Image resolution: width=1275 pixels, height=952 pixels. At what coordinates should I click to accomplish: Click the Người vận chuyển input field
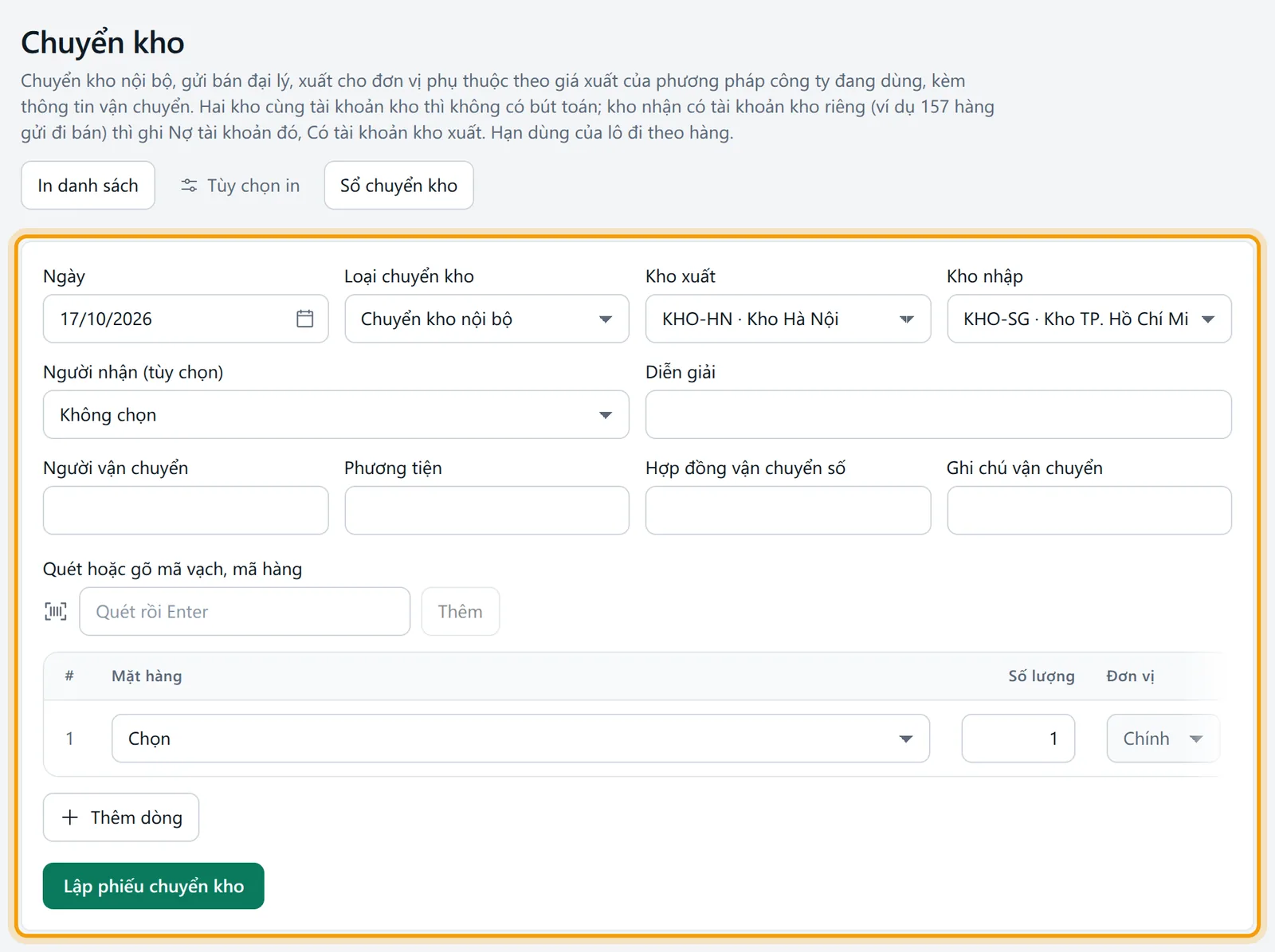click(186, 510)
